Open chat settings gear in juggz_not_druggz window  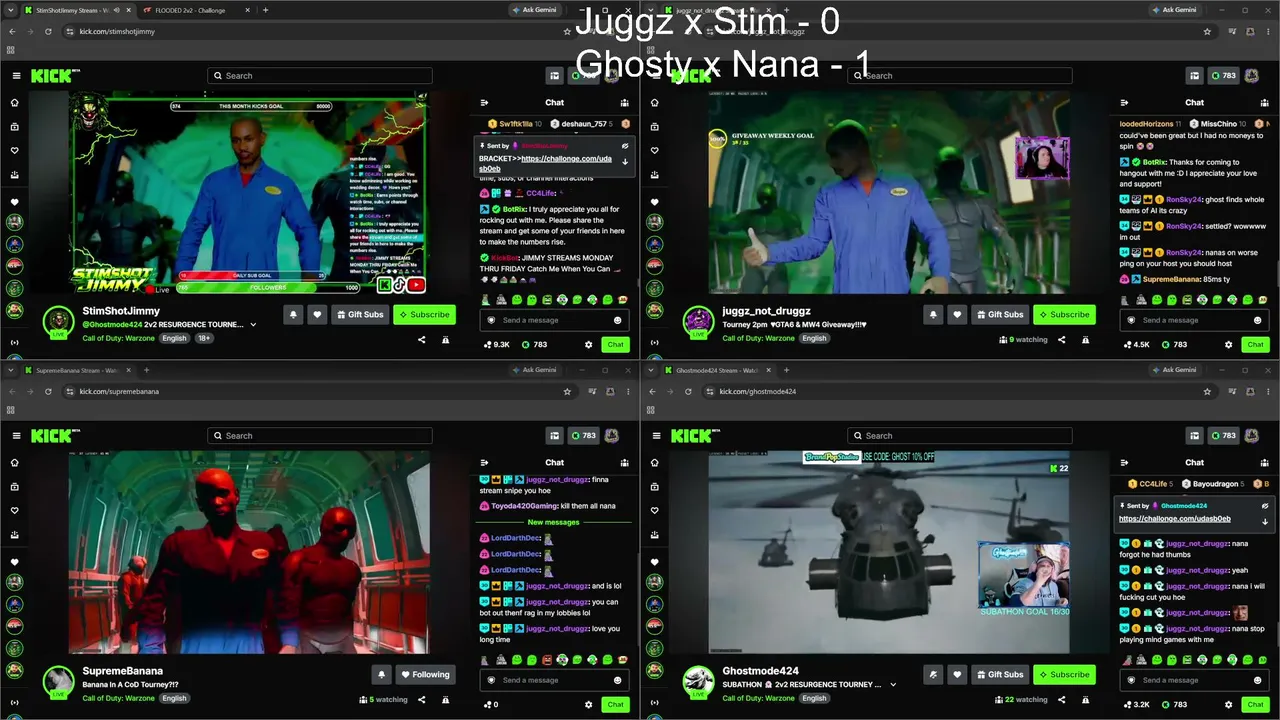1228,344
